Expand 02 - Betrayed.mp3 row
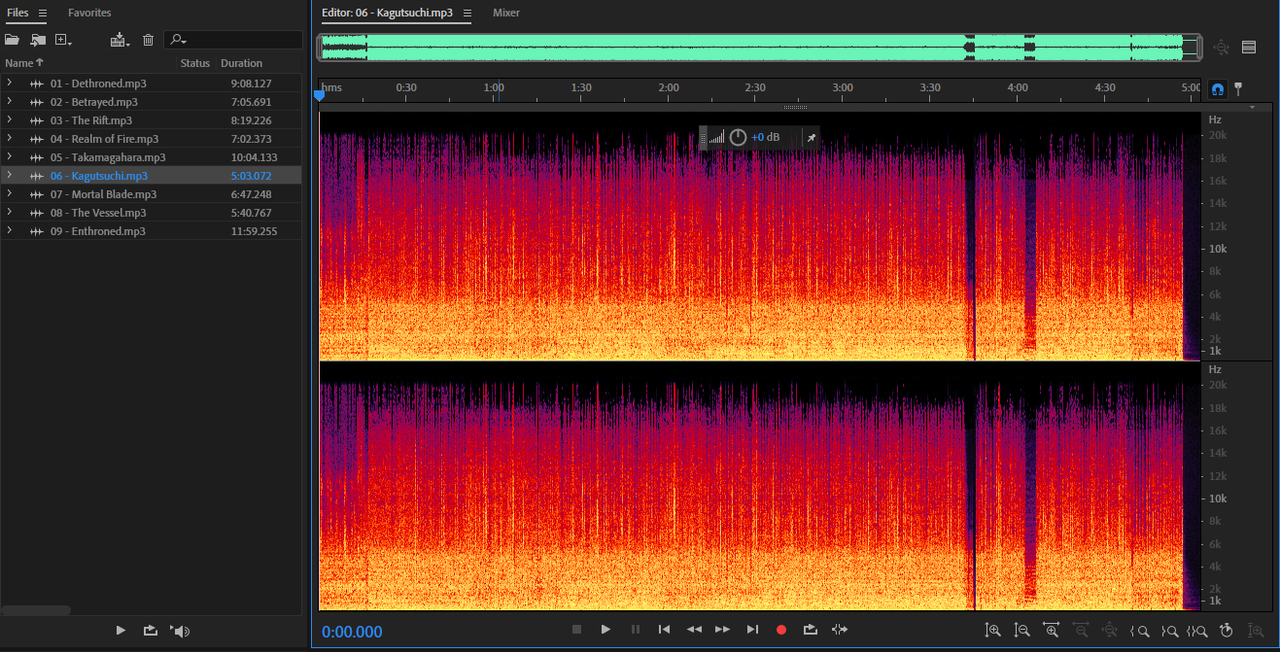Screen dimensions: 1280x652 pyautogui.click(x=9, y=102)
